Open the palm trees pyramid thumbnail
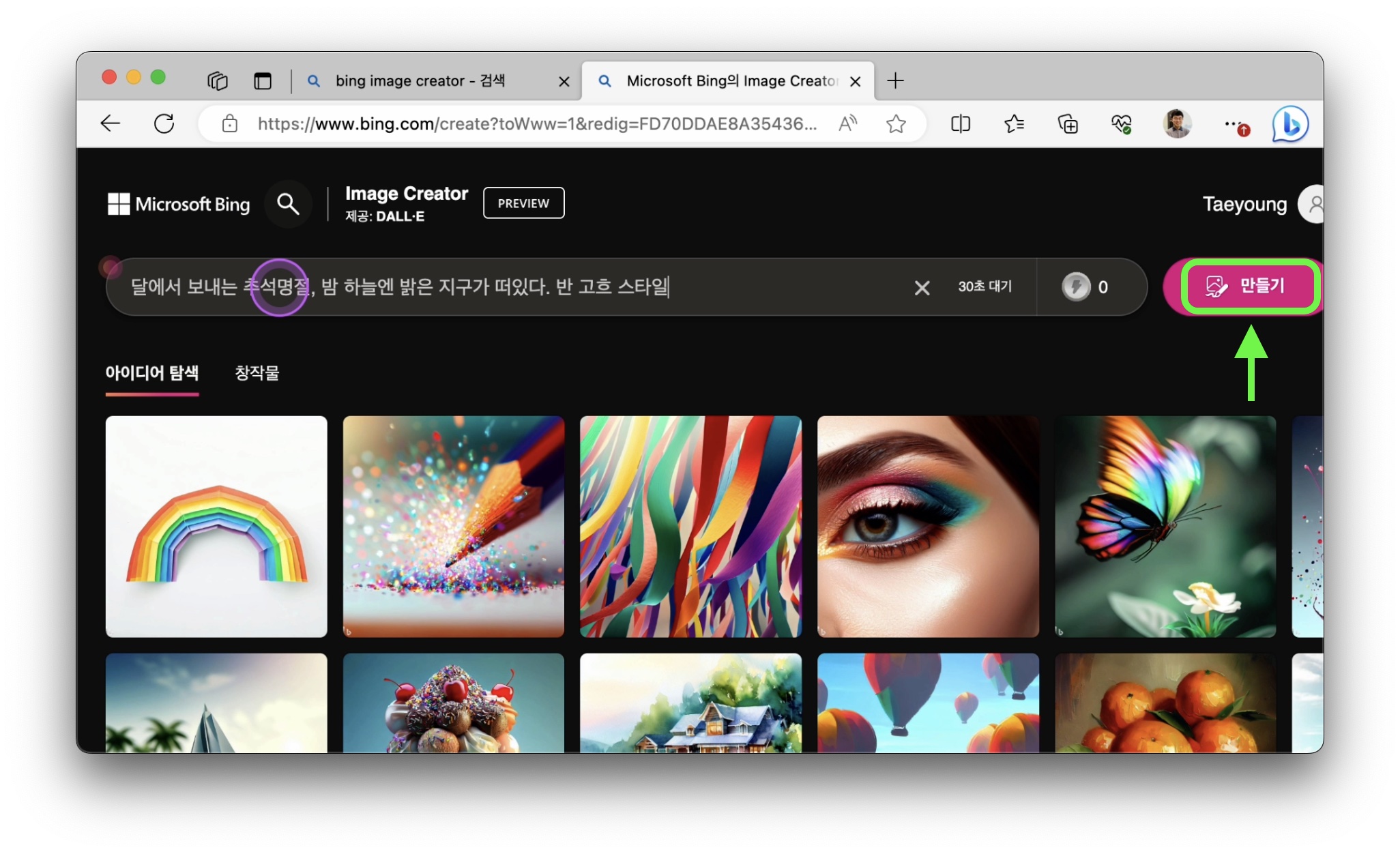 (216, 703)
